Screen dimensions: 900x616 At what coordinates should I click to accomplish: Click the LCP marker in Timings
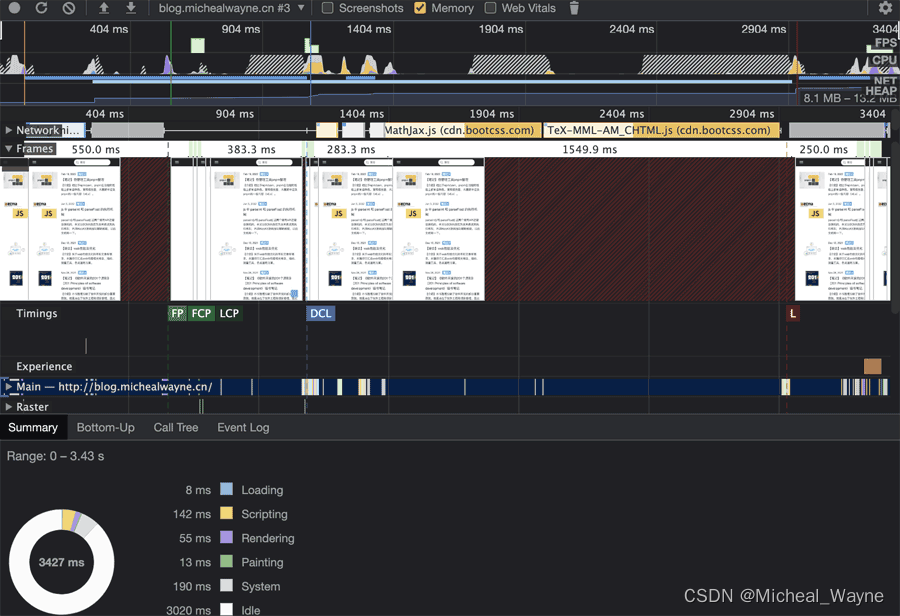tap(229, 313)
